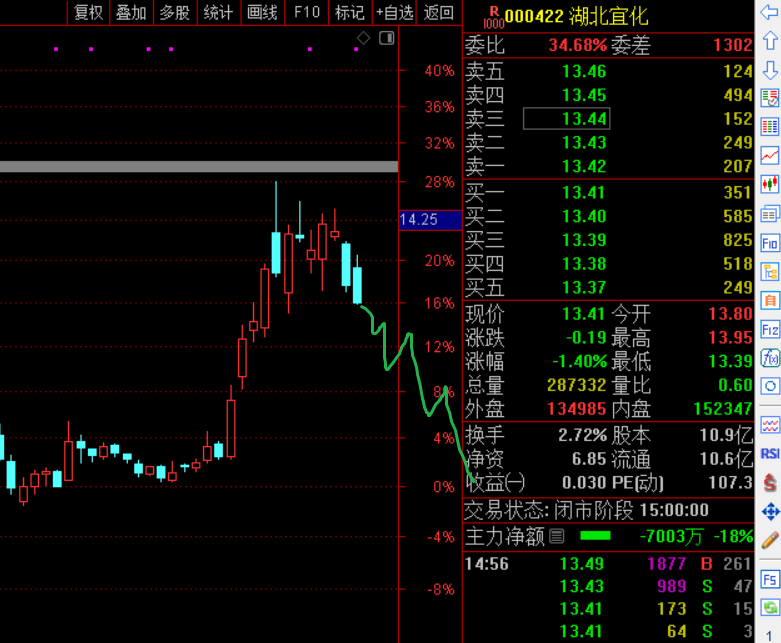Image resolution: width=781 pixels, height=643 pixels.
Task: Click the 14:56 trade row at 13.49
Action: click(x=608, y=564)
